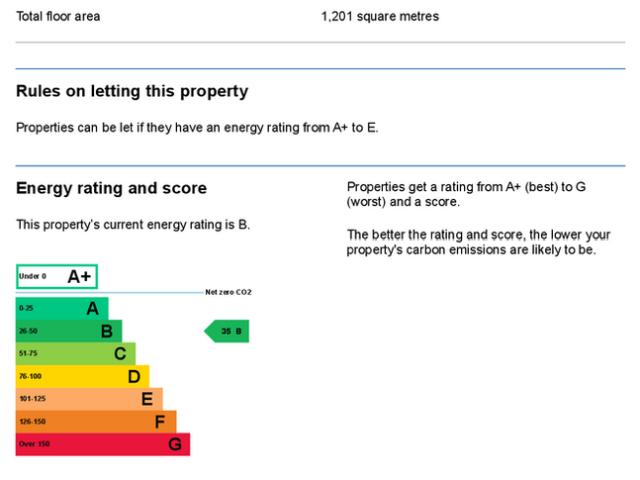
Task: Click the 'Rules on letting this property' heading
Action: tap(132, 92)
